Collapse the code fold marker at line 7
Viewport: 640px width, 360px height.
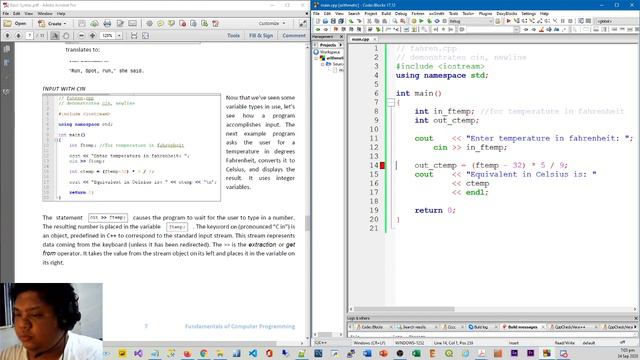pyautogui.click(x=391, y=102)
